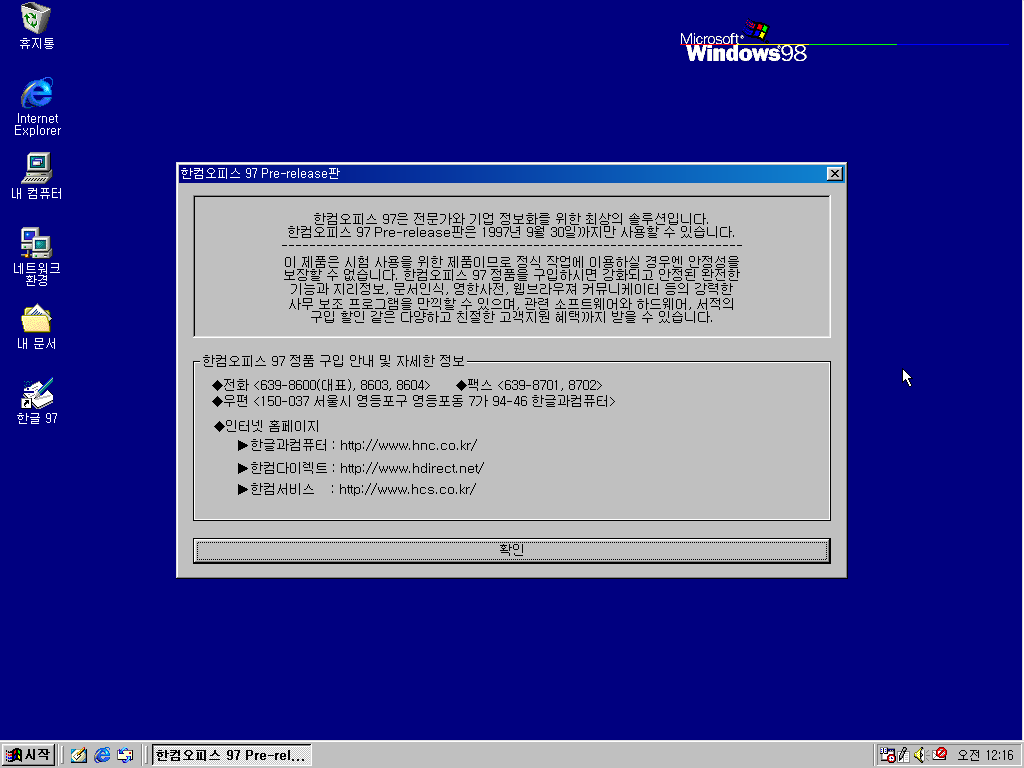Viewport: 1024px width, 768px height.
Task: Activate 한컴오피스 97 Pre-rel... taskbar button
Action: click(x=231, y=755)
